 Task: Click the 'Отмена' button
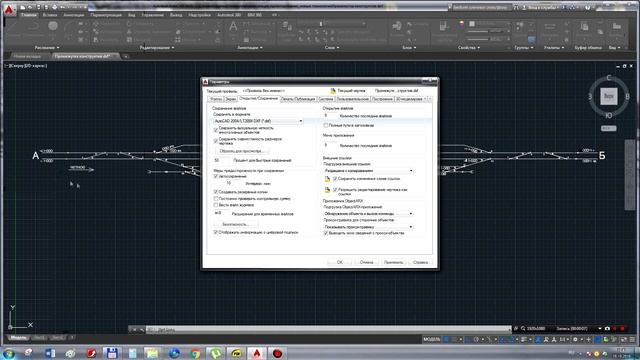tap(367, 262)
